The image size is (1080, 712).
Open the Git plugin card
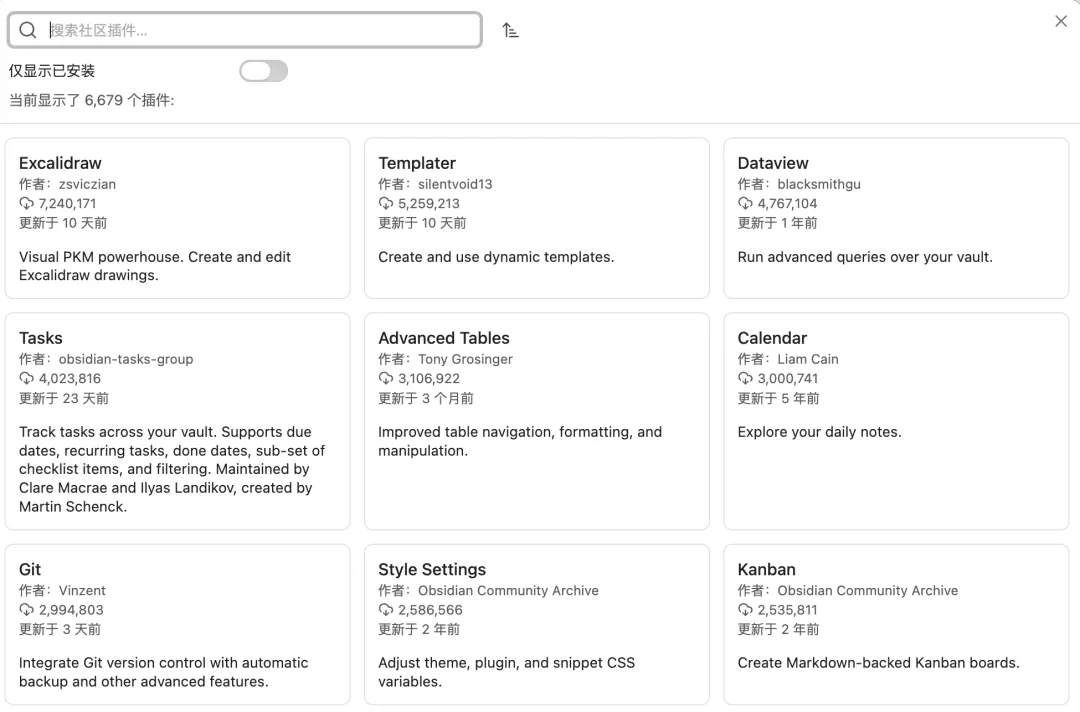(178, 625)
